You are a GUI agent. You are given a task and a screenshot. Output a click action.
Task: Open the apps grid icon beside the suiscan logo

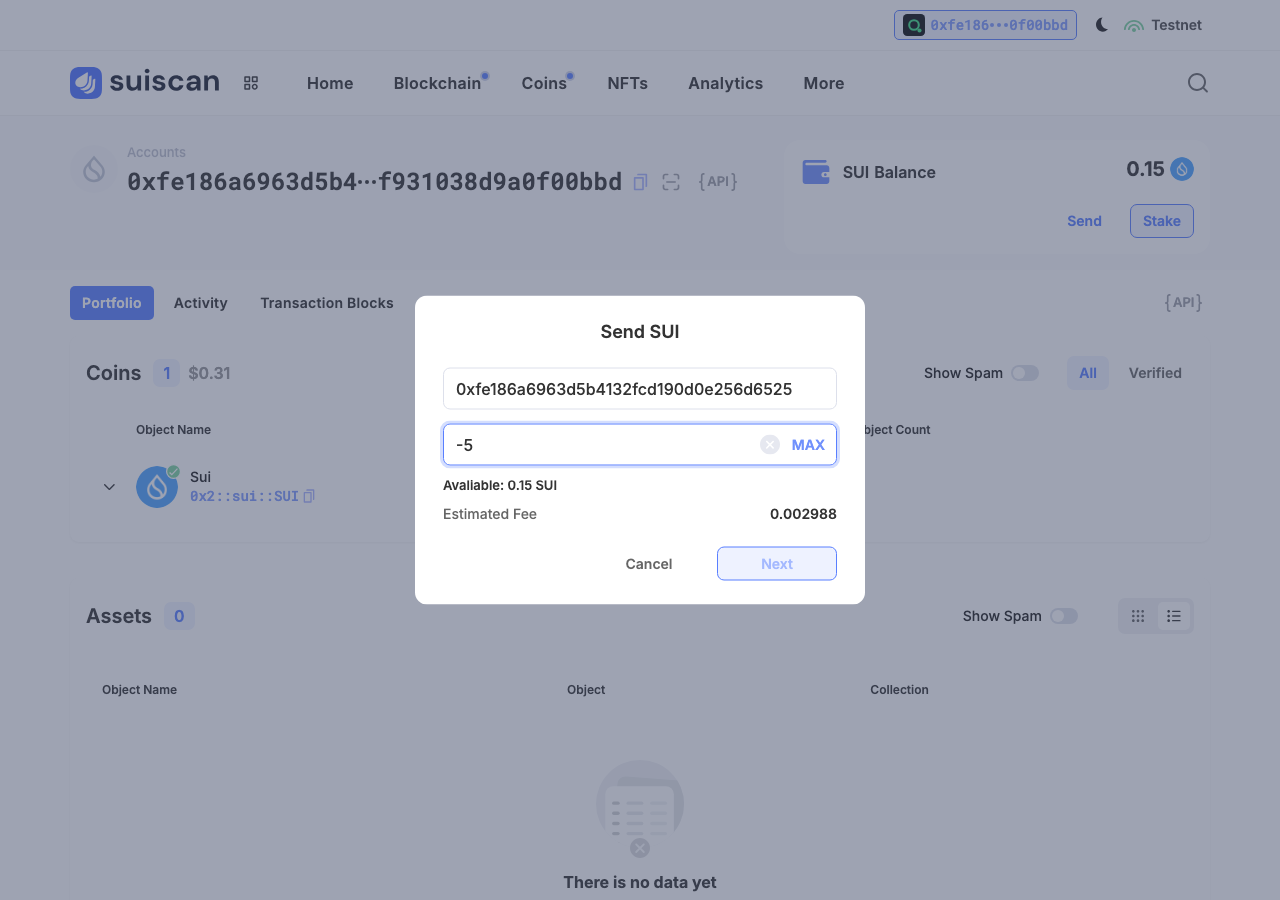(x=251, y=83)
